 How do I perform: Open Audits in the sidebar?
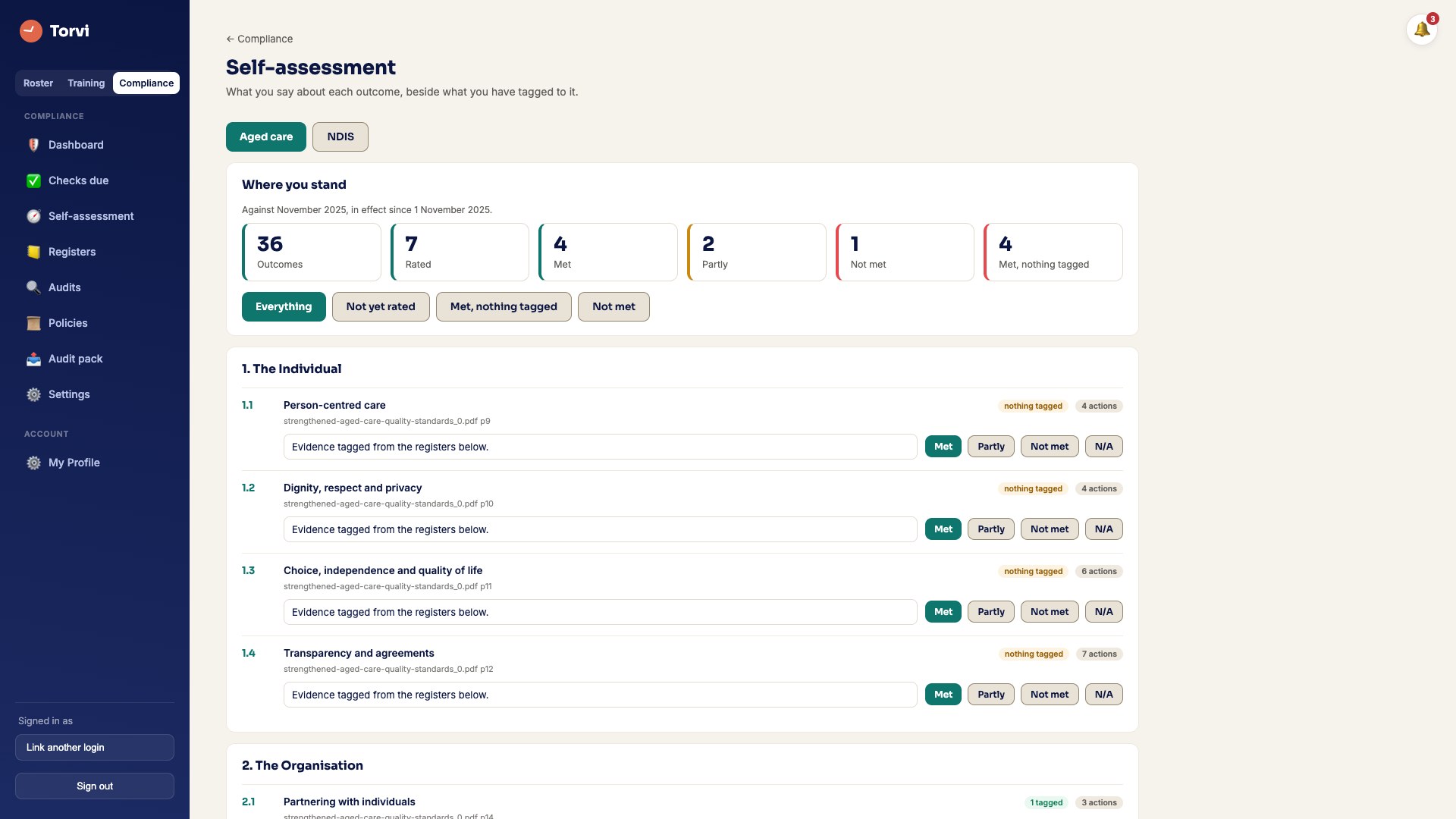tap(95, 287)
